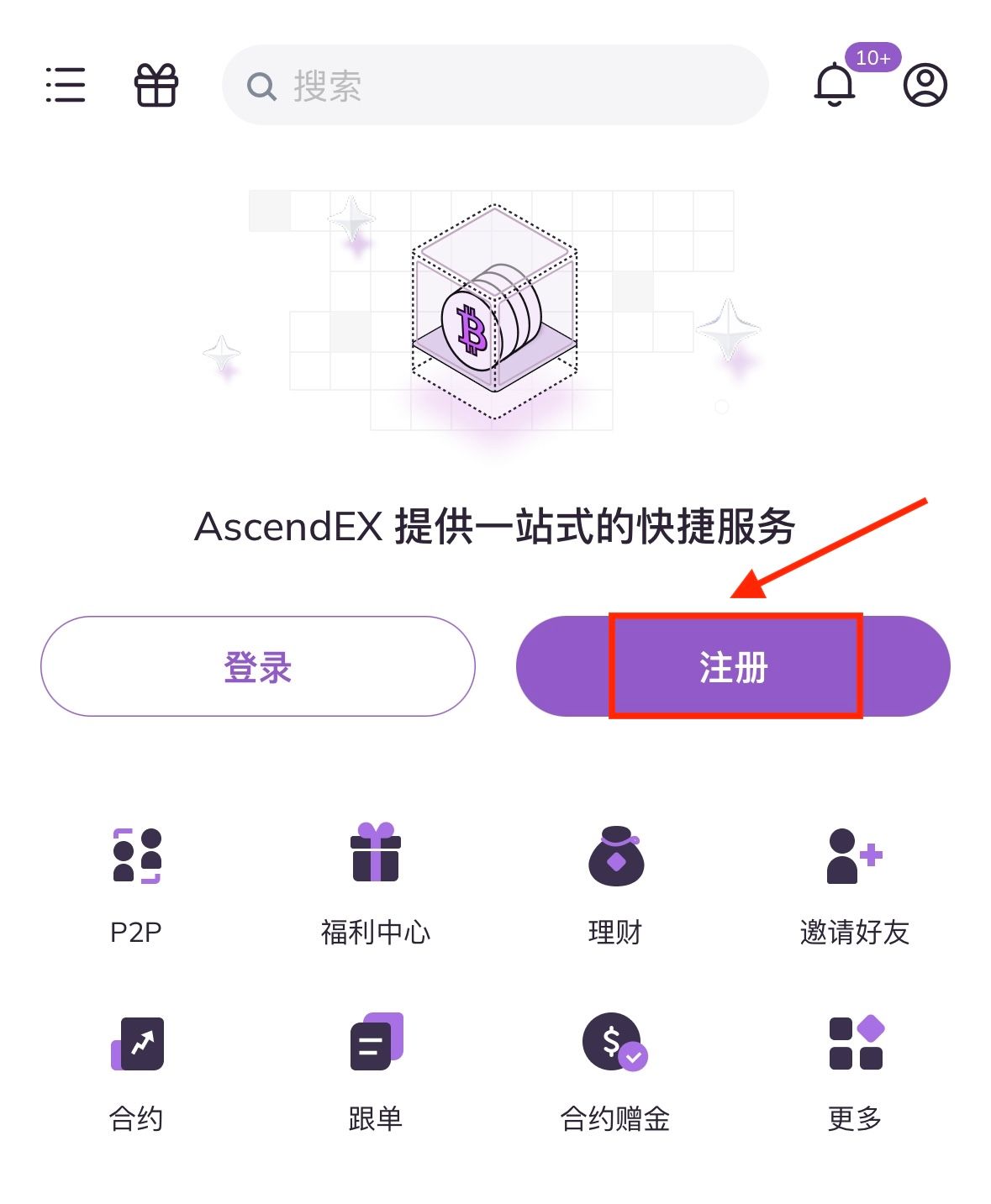Open the 合约 futures icon
Viewport: 991px width, 1204px height.
[137, 1043]
